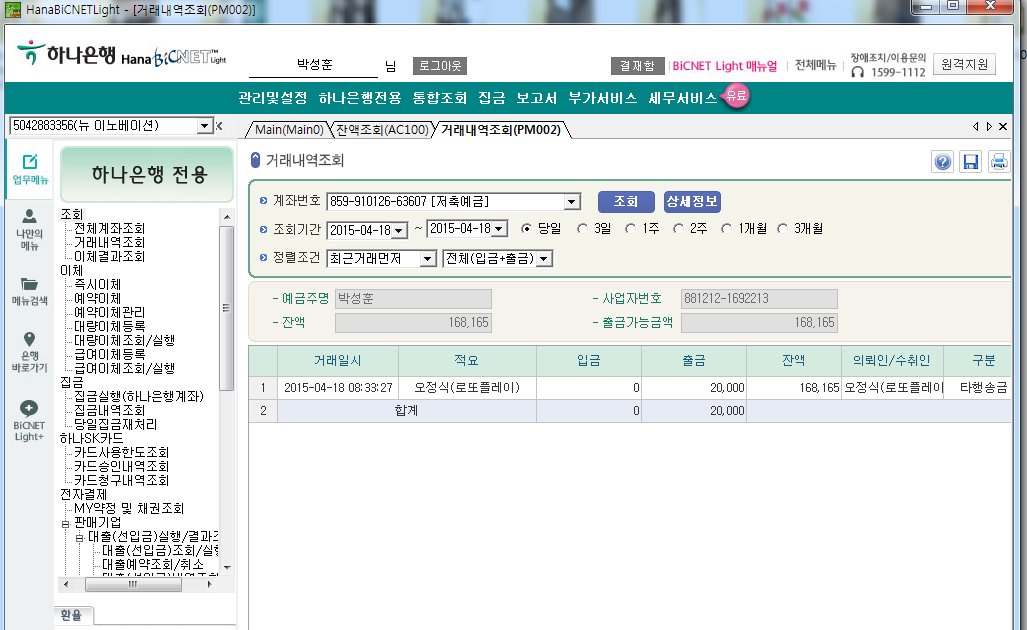The height and width of the screenshot is (630, 1027).
Task: Select 즉시이체 in the menu tree
Action: [97, 285]
